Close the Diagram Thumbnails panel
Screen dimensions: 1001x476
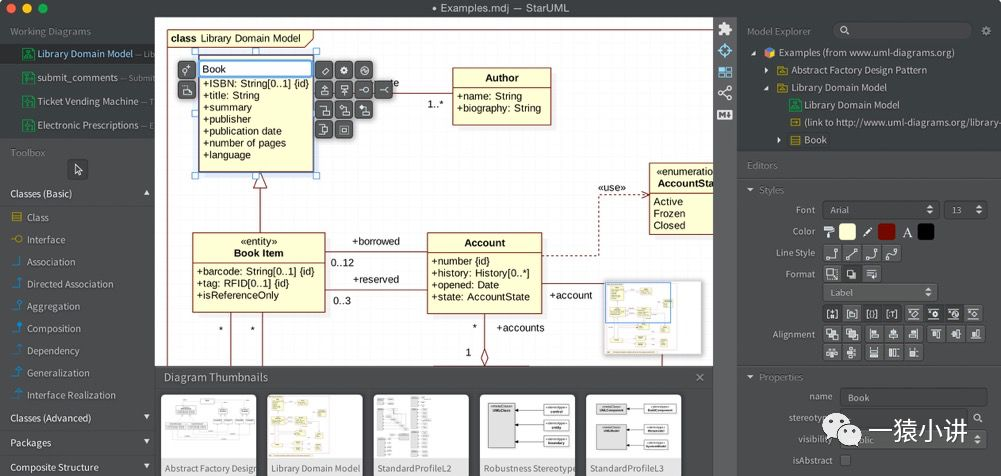(700, 378)
